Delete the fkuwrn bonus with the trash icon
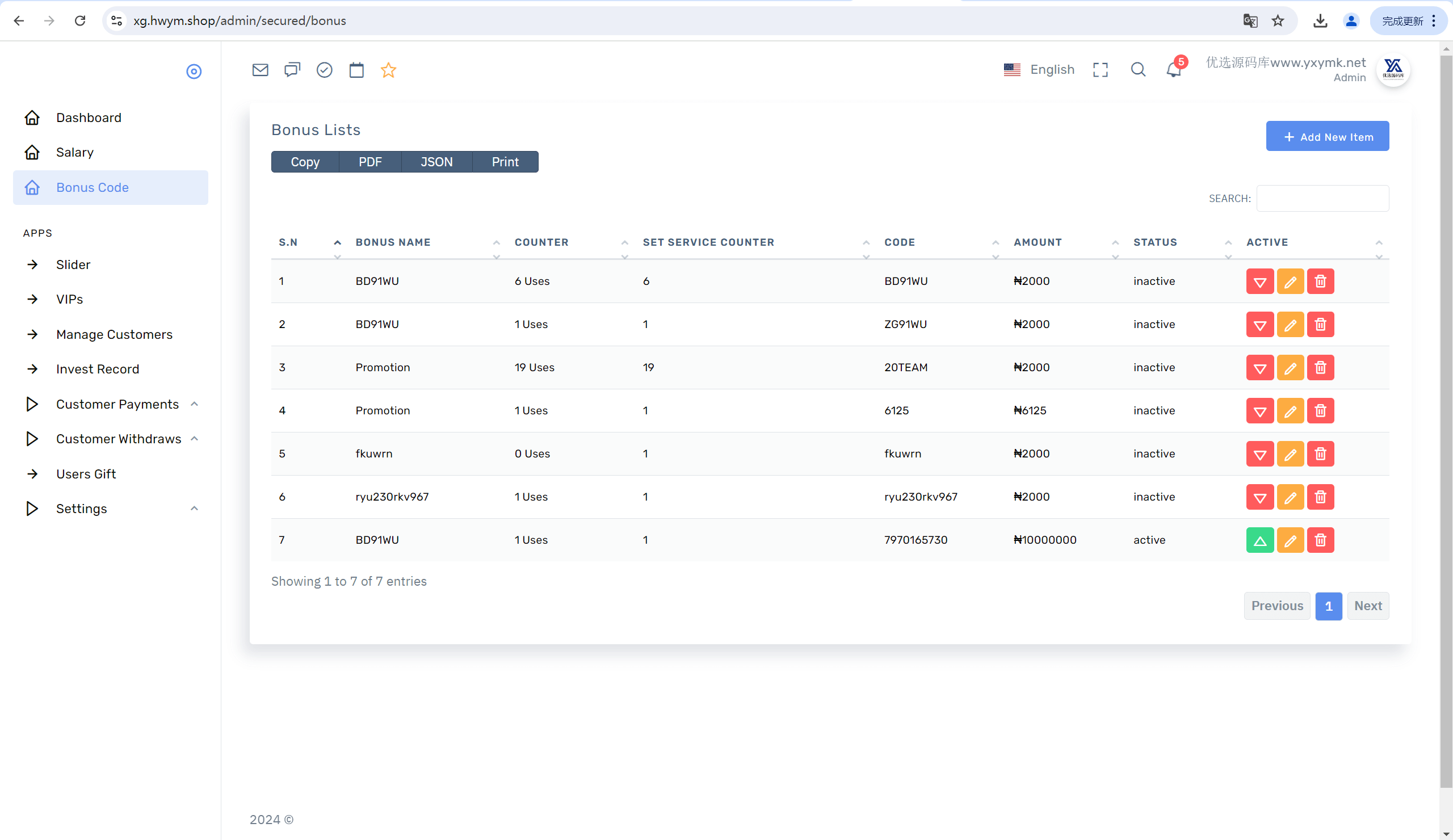This screenshot has height=840, width=1453. (1320, 454)
